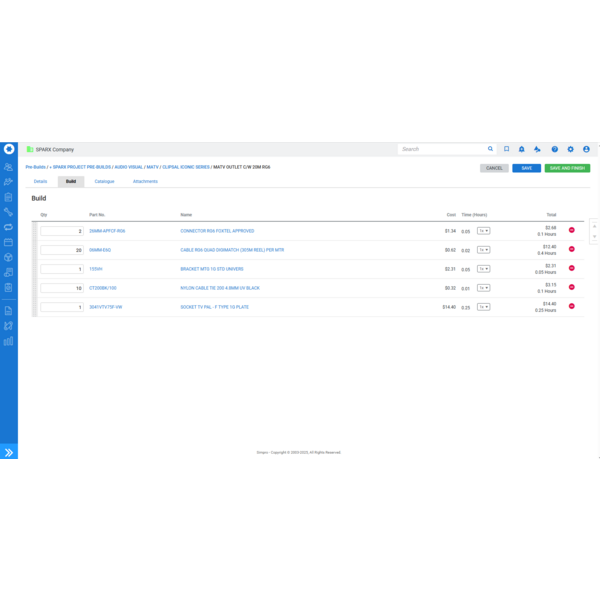Viewport: 600px width, 600px height.
Task: Open time multiplier dropdown for BRACKET MTG row
Action: [x=483, y=269]
